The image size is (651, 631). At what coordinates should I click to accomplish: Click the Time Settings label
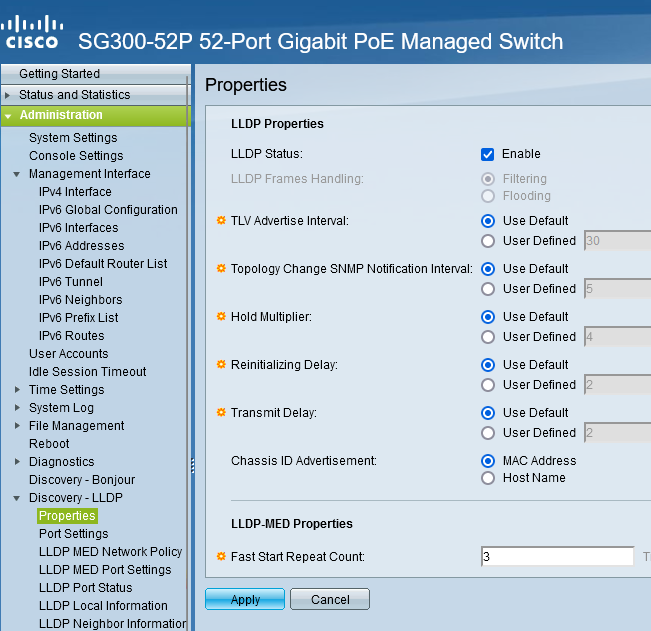(x=66, y=390)
